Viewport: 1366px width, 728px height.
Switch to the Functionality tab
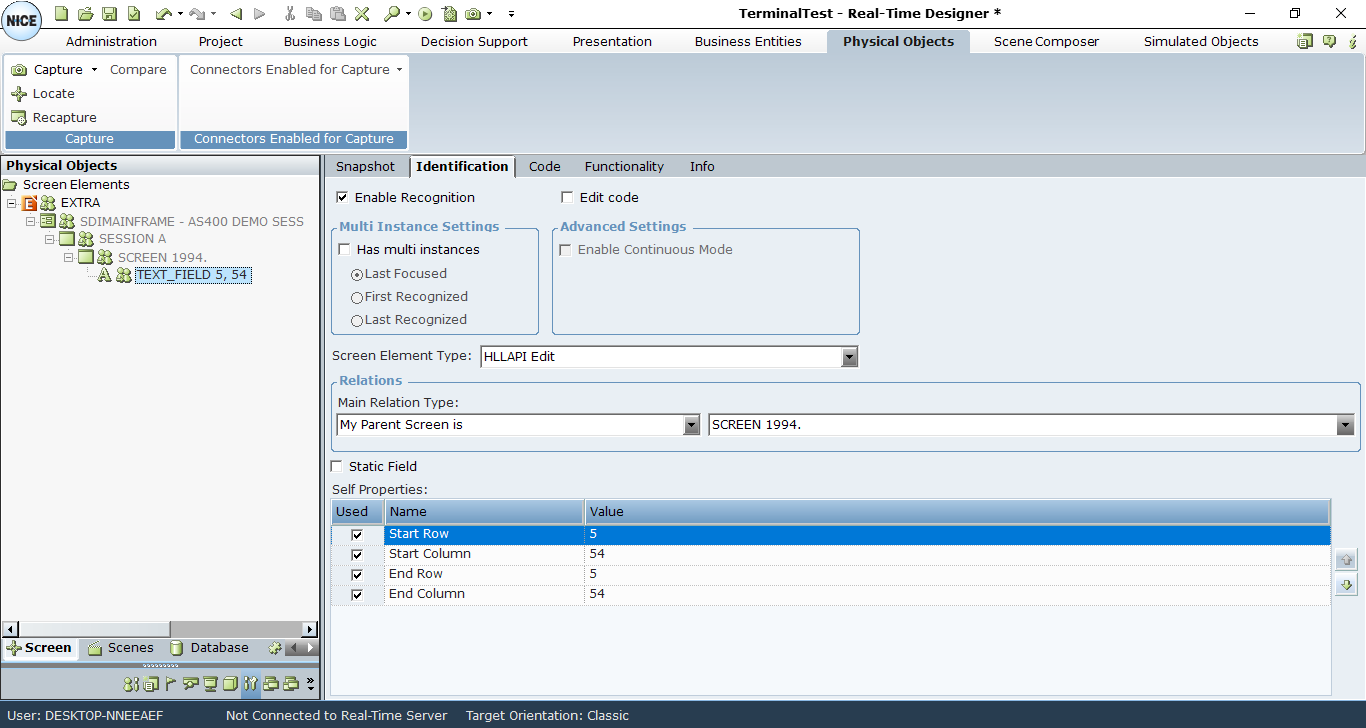click(624, 167)
